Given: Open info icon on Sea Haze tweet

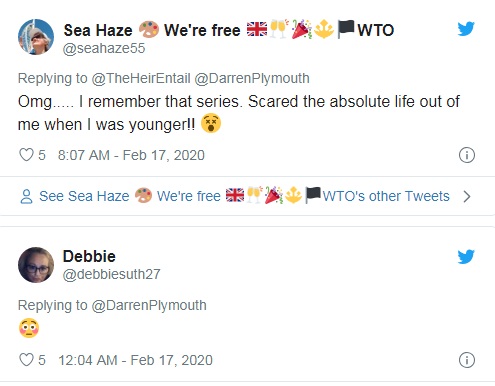Looking at the screenshot, I should (x=467, y=155).
